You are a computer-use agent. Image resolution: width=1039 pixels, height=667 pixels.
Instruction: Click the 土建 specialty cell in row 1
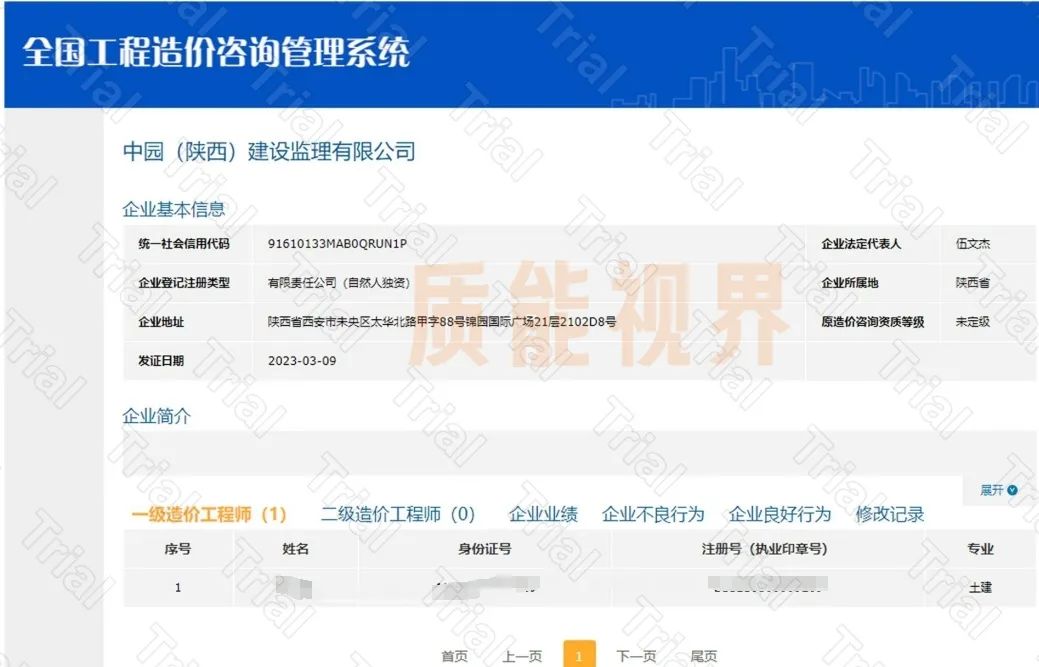(980, 588)
